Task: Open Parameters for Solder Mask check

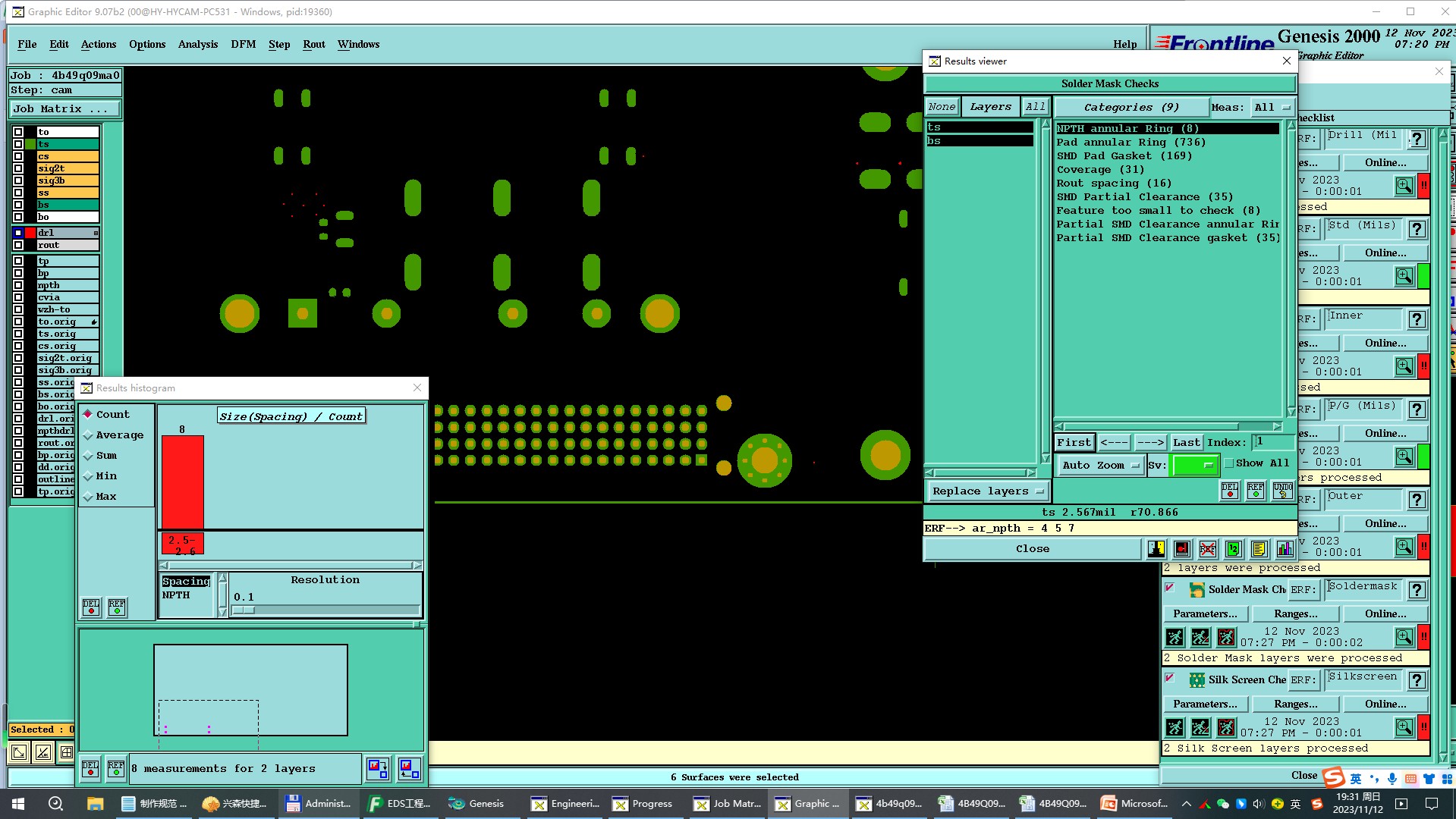Action: click(x=1205, y=613)
